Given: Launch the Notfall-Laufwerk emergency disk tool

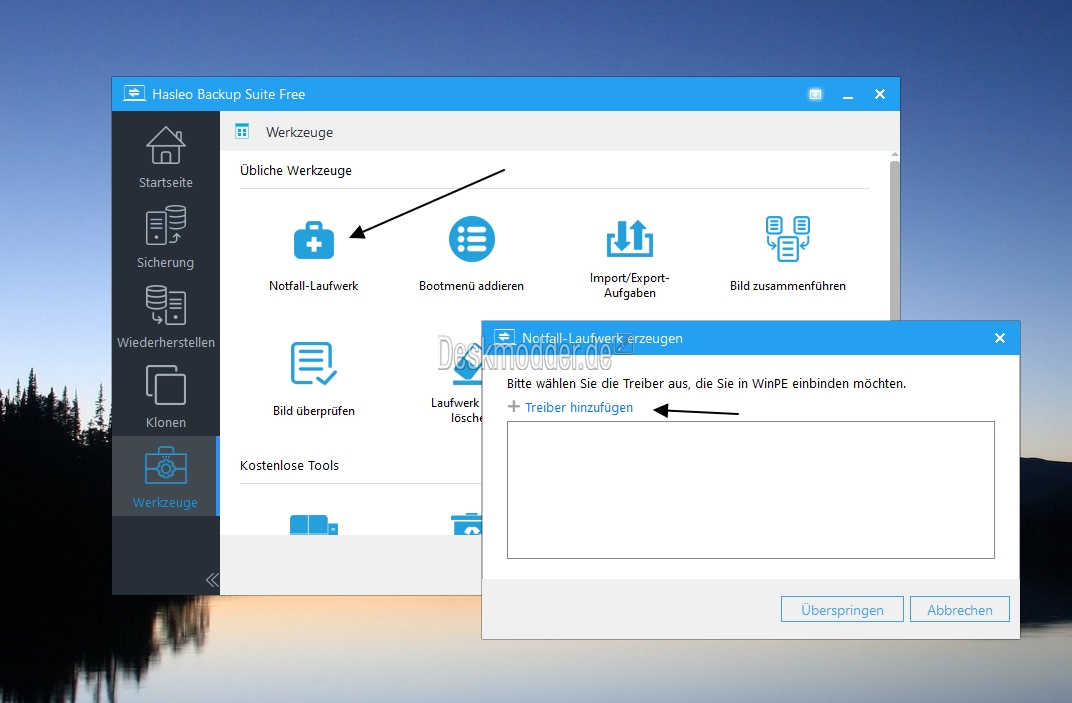Looking at the screenshot, I should pos(314,254).
